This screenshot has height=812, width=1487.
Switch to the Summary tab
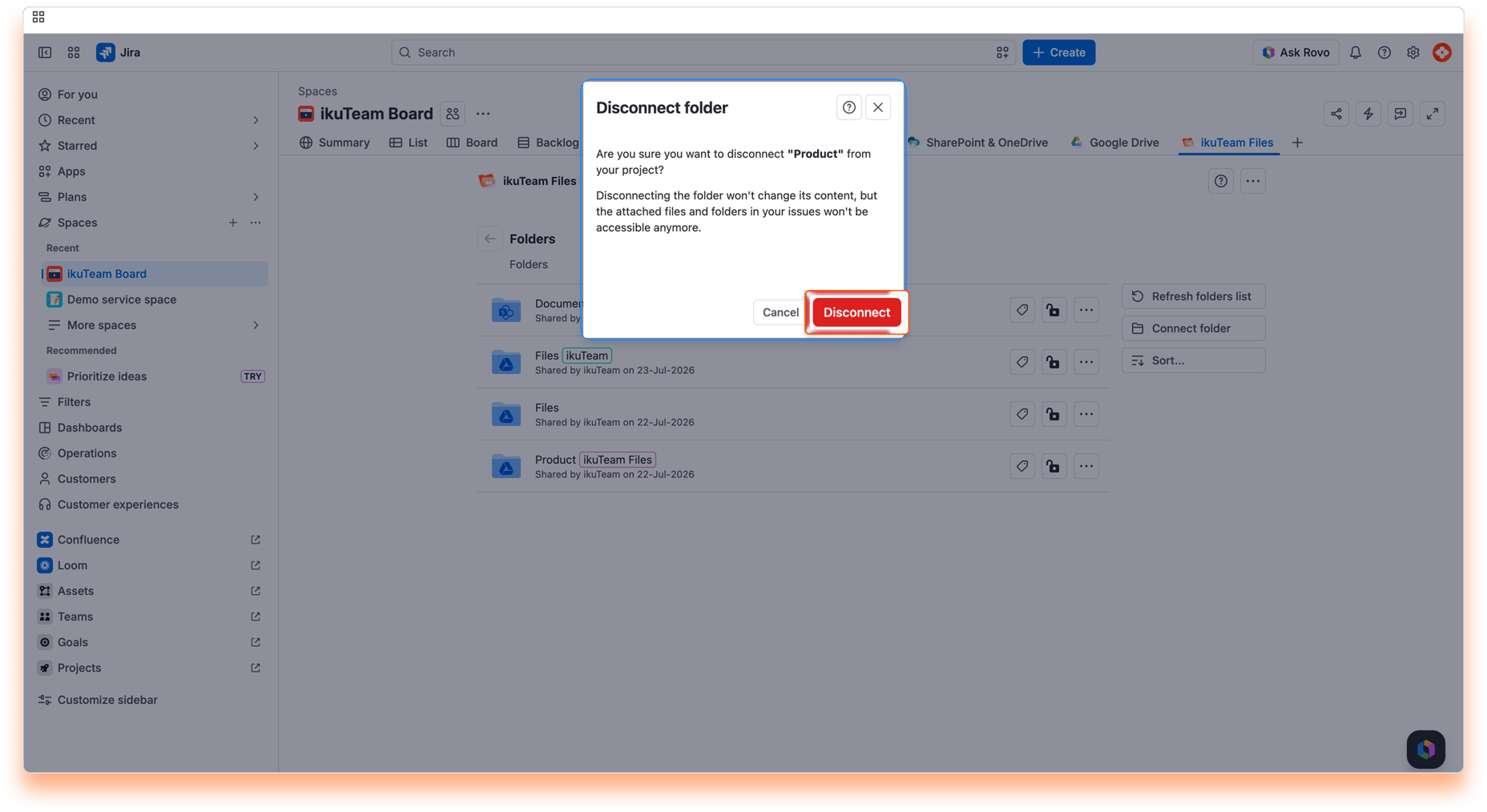pos(335,143)
